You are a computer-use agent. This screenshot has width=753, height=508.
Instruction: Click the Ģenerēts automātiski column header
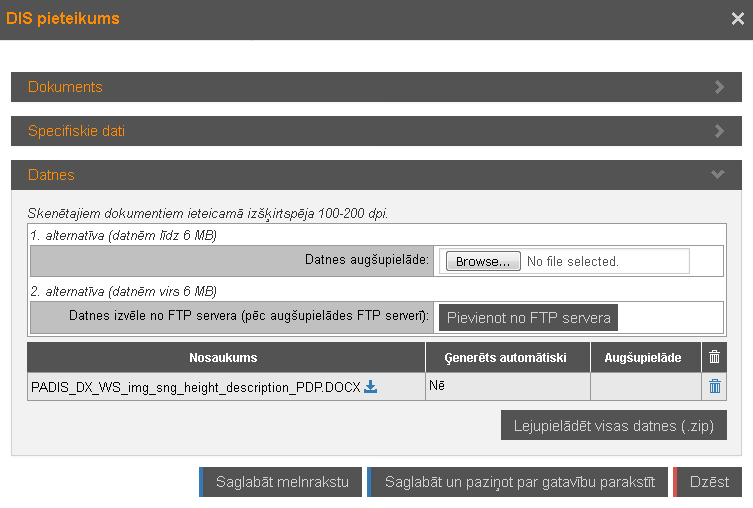coord(505,357)
